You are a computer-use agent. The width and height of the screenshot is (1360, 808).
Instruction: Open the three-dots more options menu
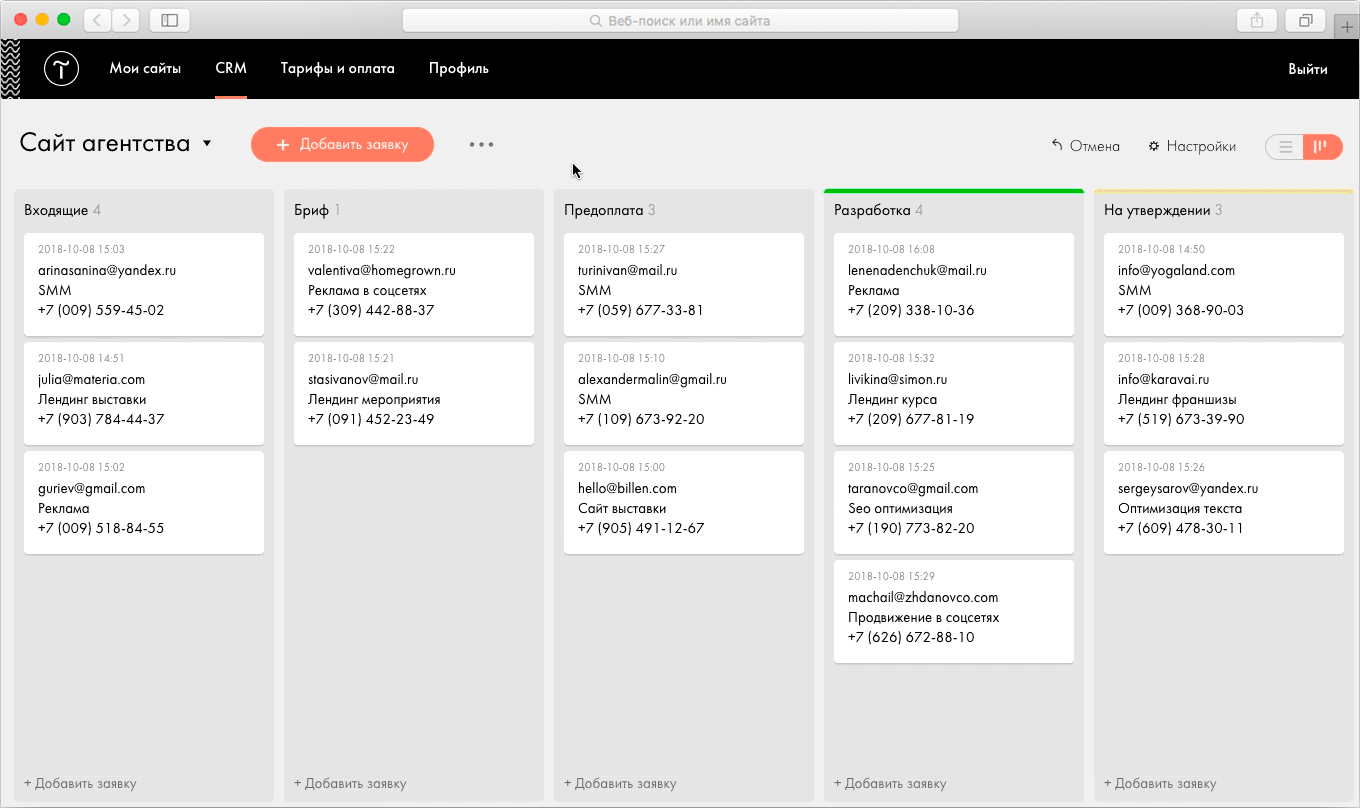(x=481, y=144)
